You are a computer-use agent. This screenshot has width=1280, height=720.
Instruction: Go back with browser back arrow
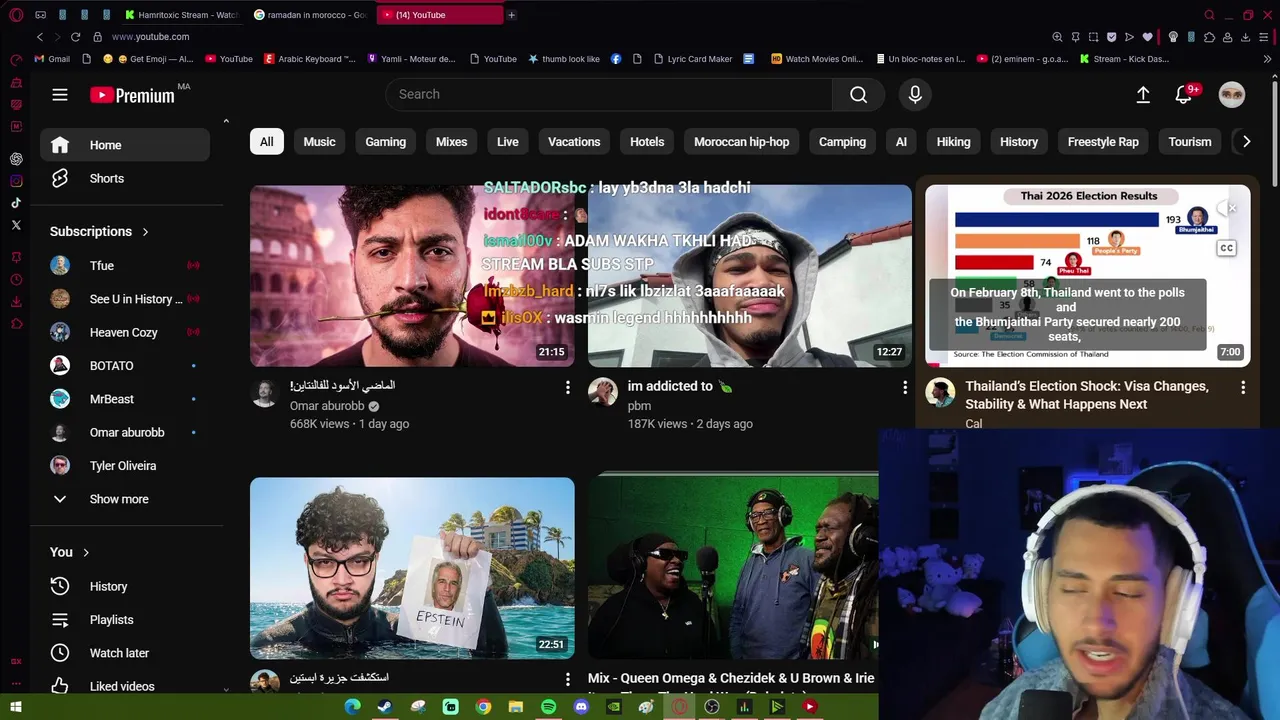pyautogui.click(x=40, y=37)
